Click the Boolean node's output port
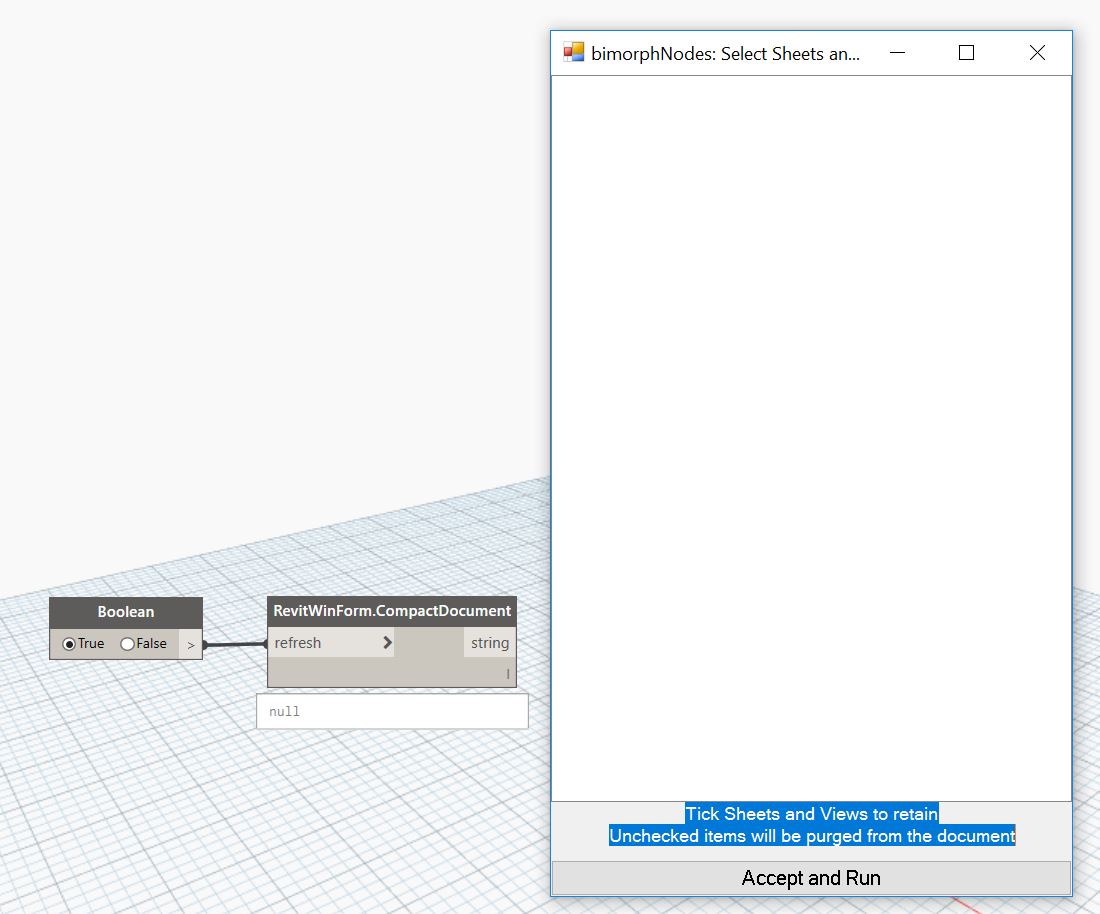The width and height of the screenshot is (1100, 914). tap(191, 644)
